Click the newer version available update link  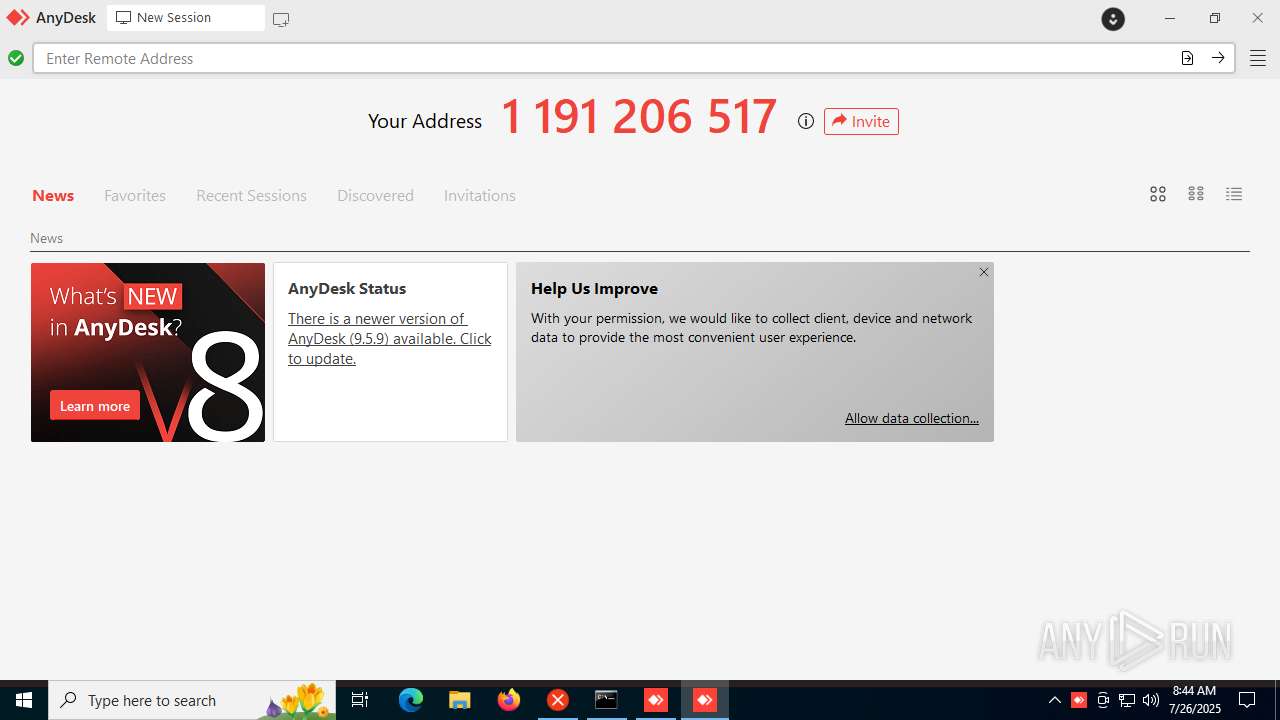click(x=390, y=338)
